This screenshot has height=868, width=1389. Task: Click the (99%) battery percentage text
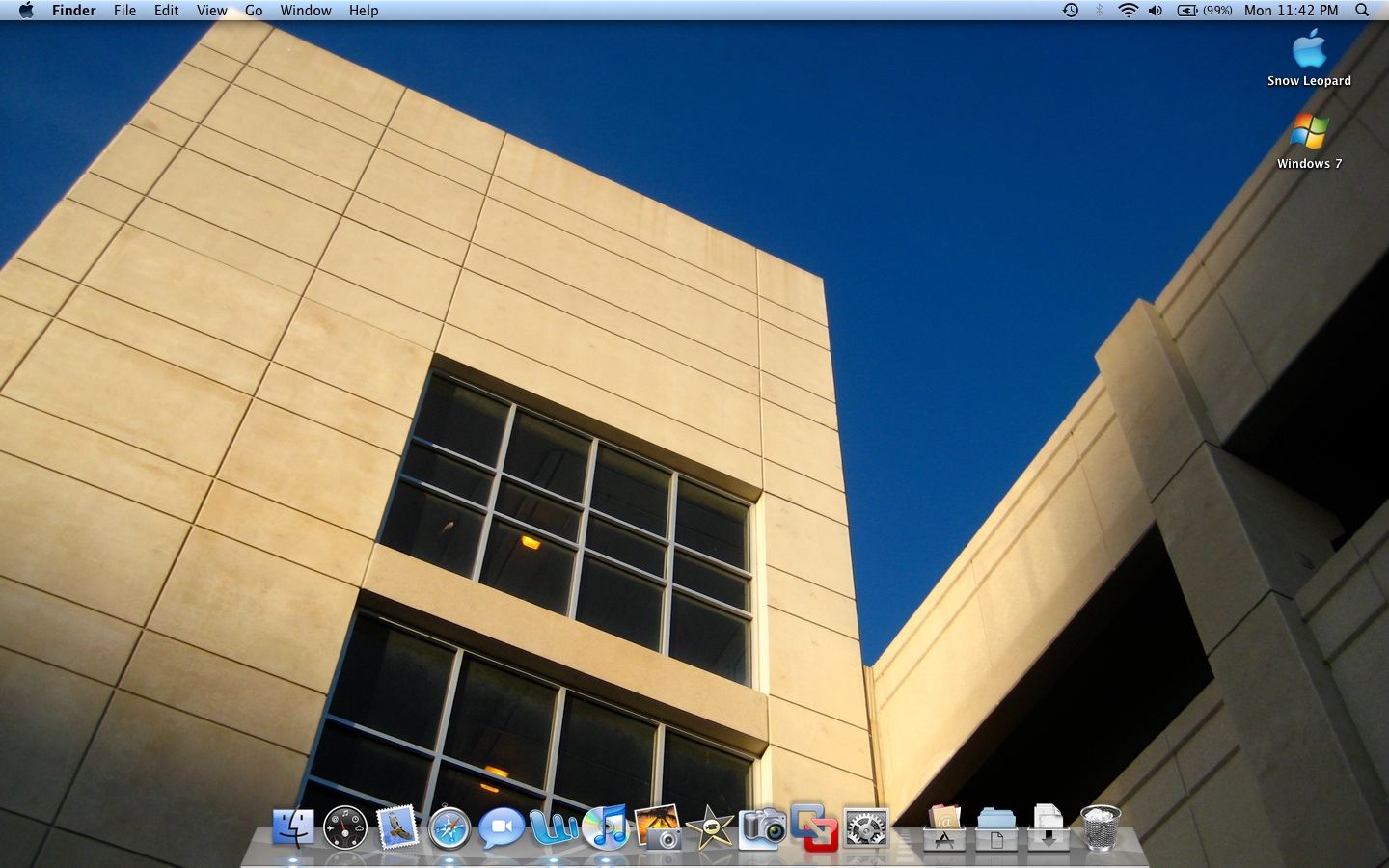pos(1217,10)
